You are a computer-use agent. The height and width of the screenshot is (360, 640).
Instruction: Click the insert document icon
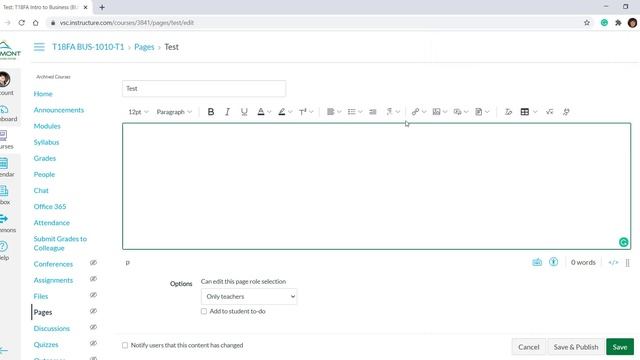(x=479, y=112)
